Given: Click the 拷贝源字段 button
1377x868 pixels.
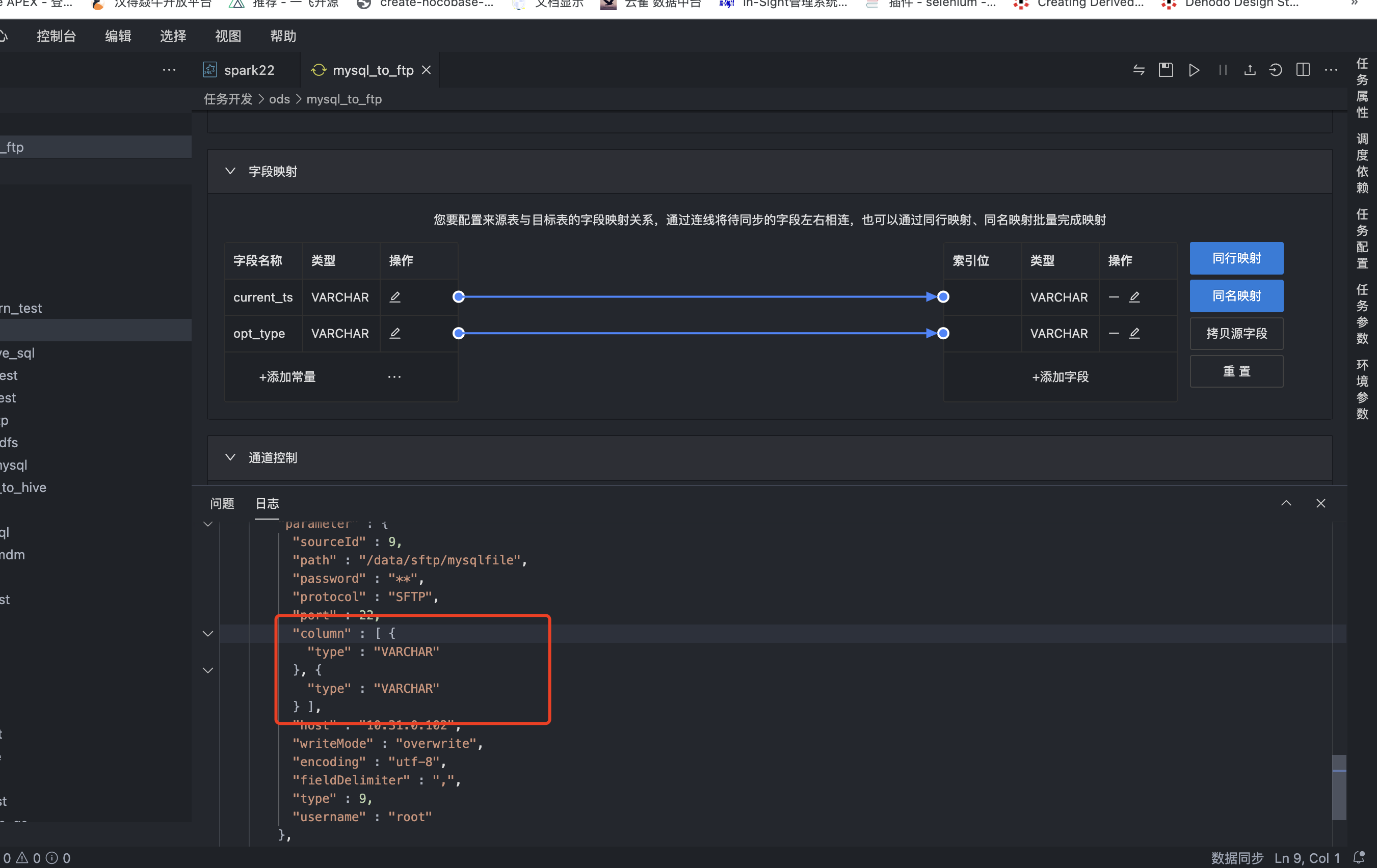Looking at the screenshot, I should 1236,334.
